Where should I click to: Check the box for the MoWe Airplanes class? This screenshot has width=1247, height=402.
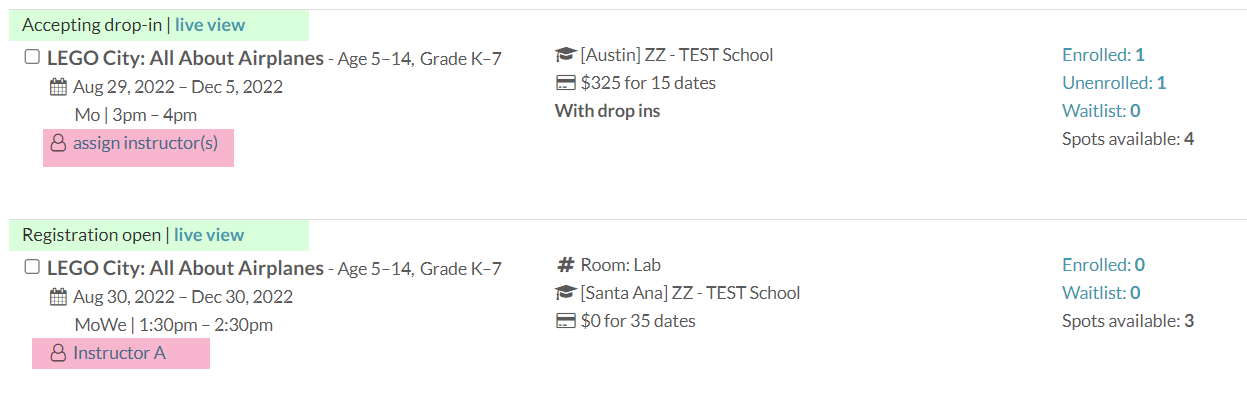coord(32,267)
